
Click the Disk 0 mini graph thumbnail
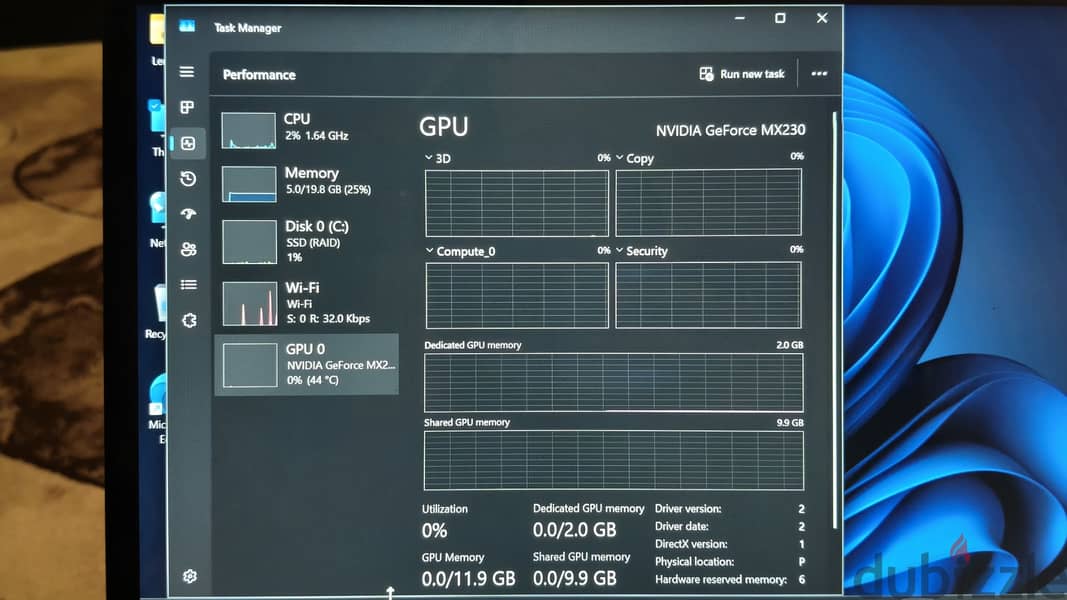click(250, 241)
